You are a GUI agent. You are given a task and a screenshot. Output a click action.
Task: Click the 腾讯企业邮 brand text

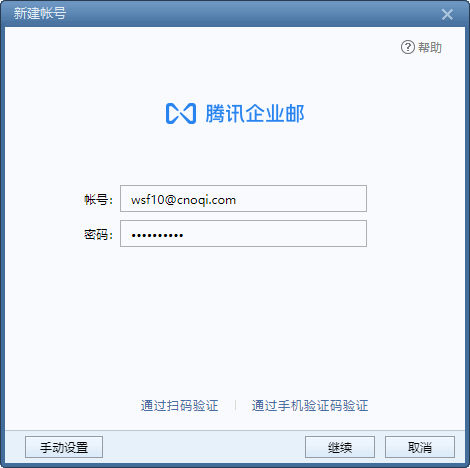click(255, 114)
